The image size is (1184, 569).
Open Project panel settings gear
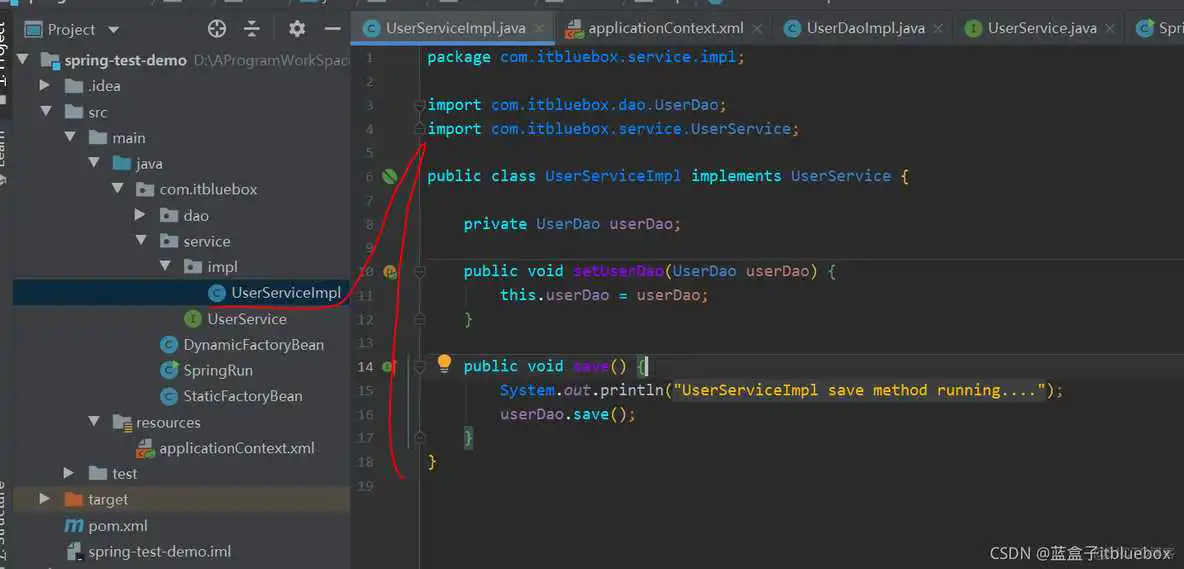297,29
